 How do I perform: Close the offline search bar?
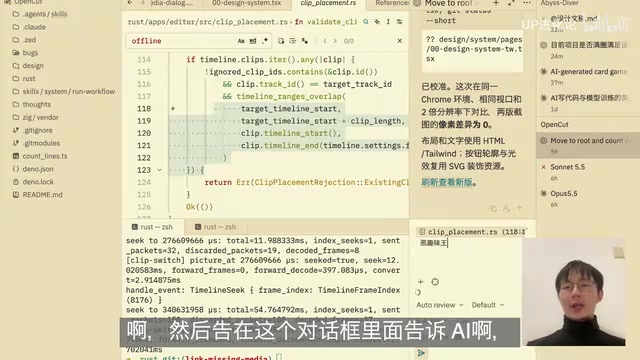[x=400, y=41]
